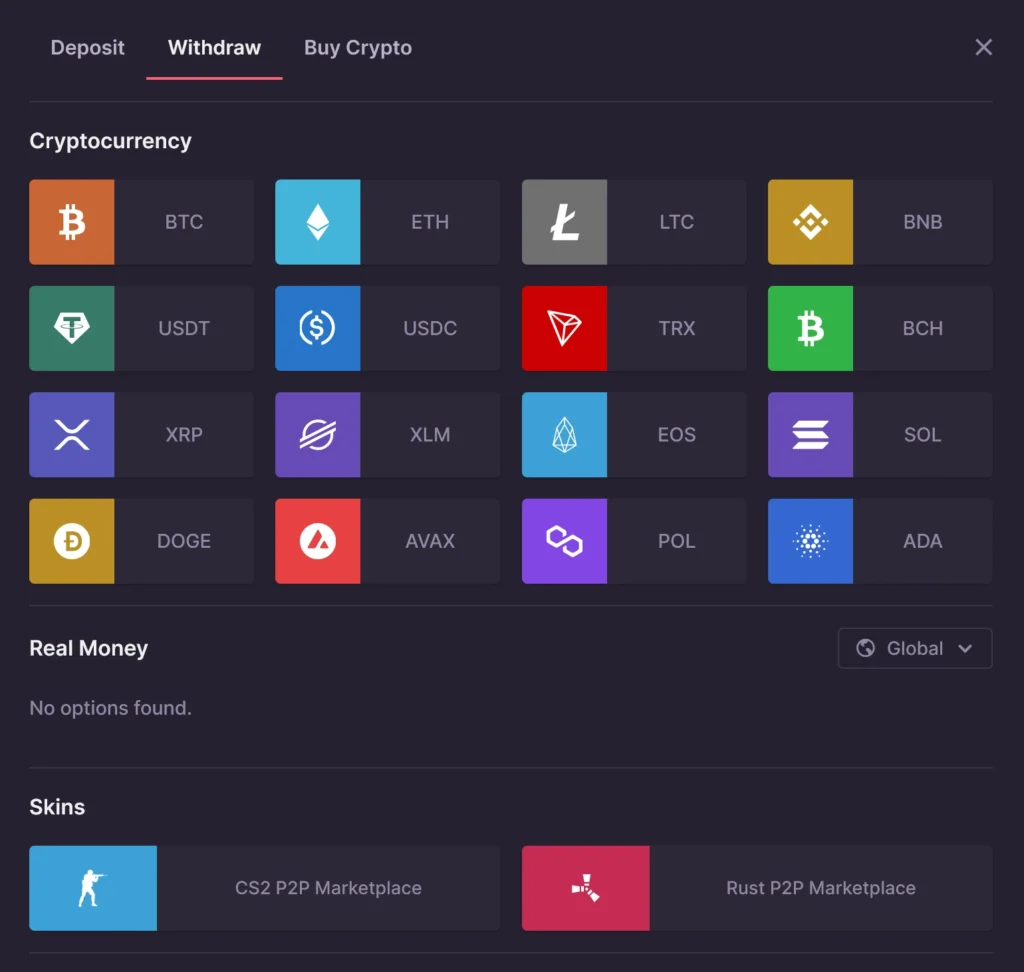The width and height of the screenshot is (1024, 972).
Task: Click the red Avalanche AVAX icon
Action: [318, 541]
